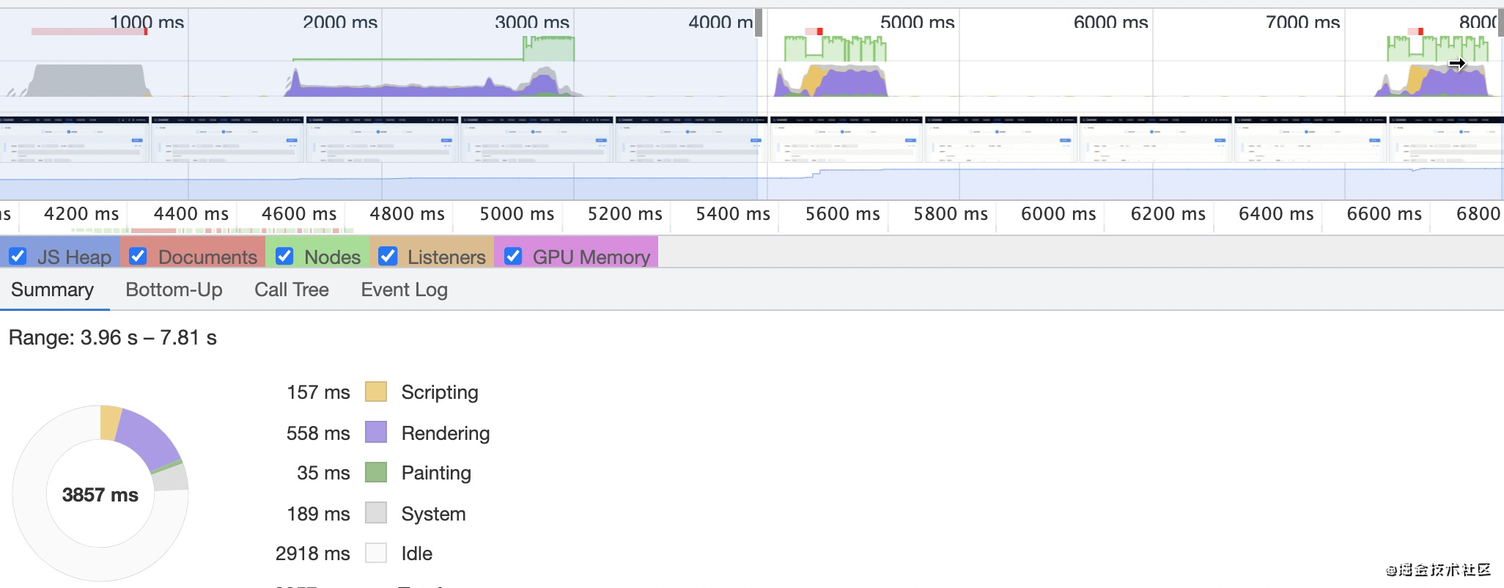Click the 558 ms Rendering value
The width and height of the screenshot is (1504, 588).
(x=318, y=433)
